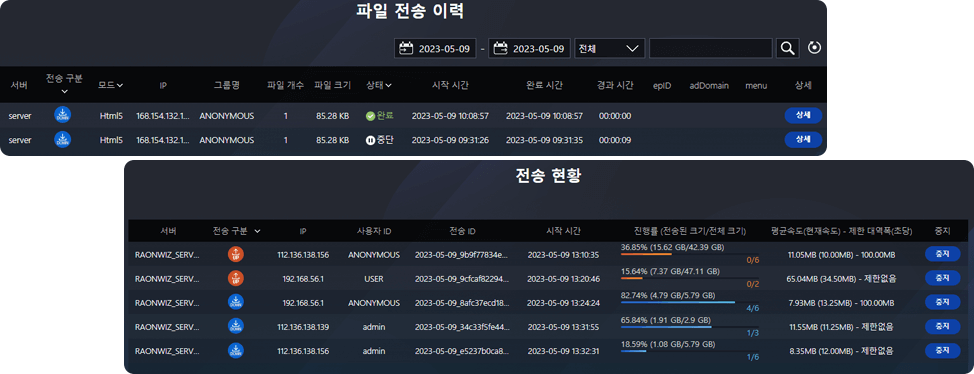Click the 파일 크기 column header

332,86
